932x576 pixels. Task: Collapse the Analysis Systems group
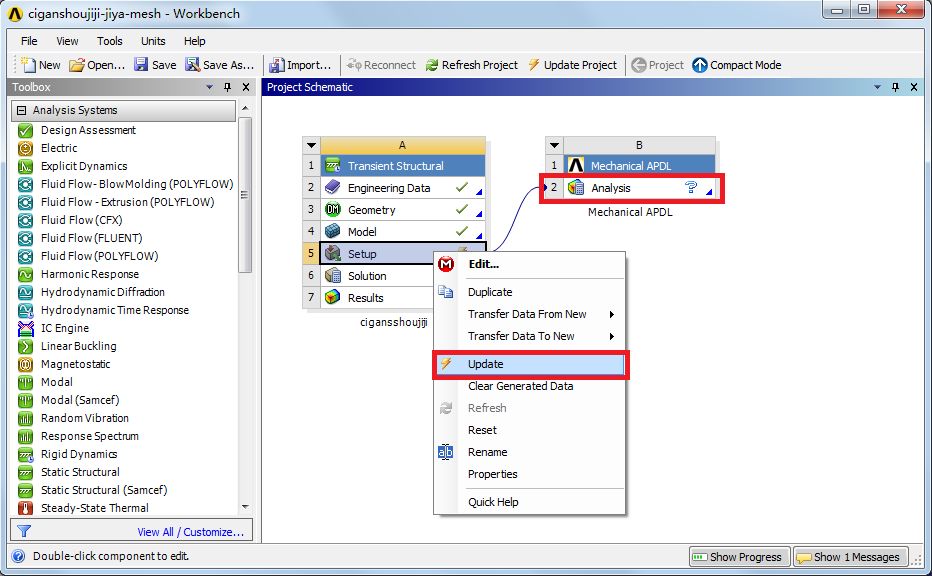pyautogui.click(x=22, y=111)
